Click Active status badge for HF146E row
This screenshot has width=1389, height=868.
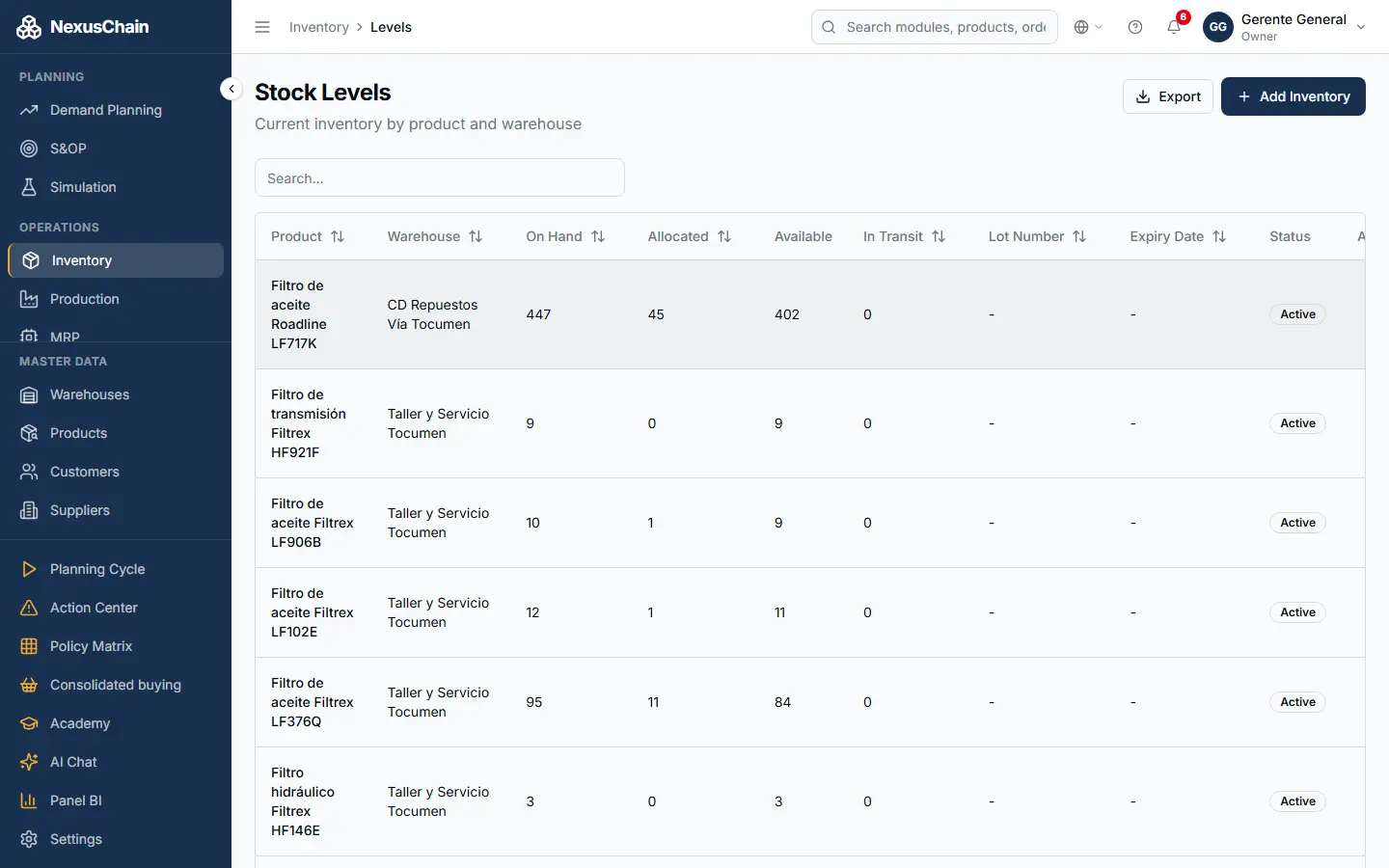coord(1297,801)
